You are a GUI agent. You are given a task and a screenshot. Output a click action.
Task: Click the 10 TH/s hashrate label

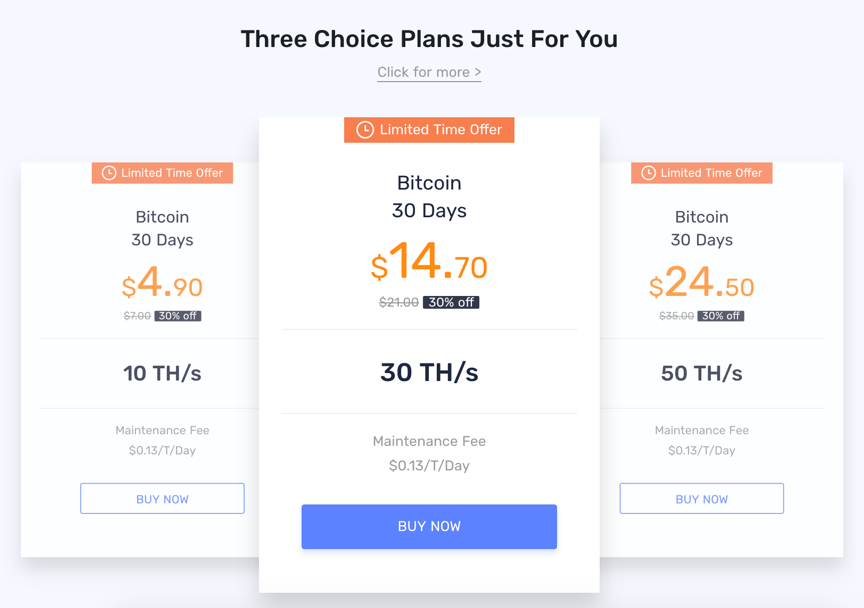click(x=162, y=373)
